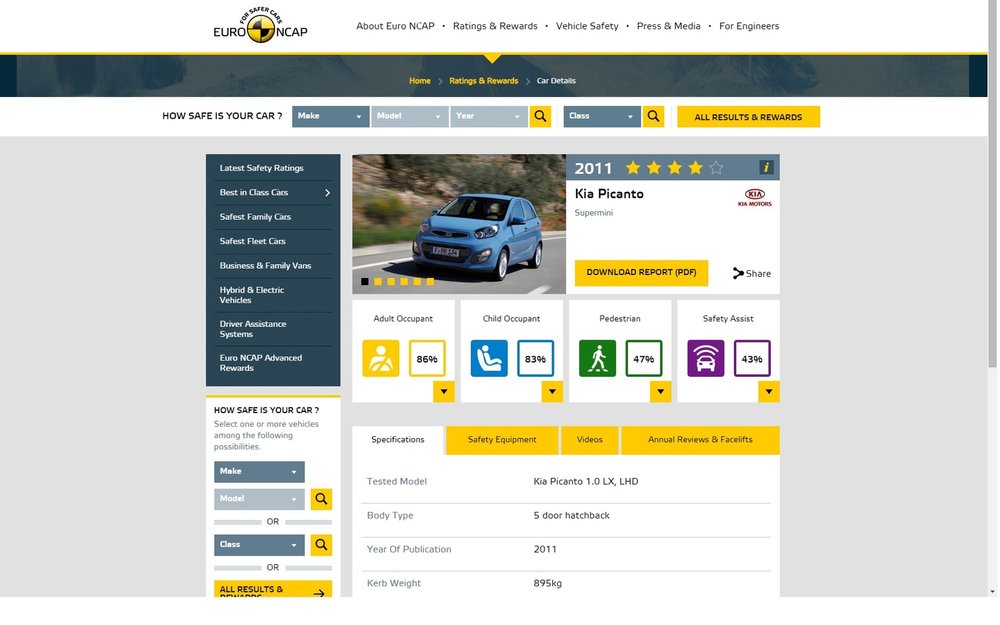Switch to the Videos tab
Screen dimensions: 1000x625
[589, 440]
